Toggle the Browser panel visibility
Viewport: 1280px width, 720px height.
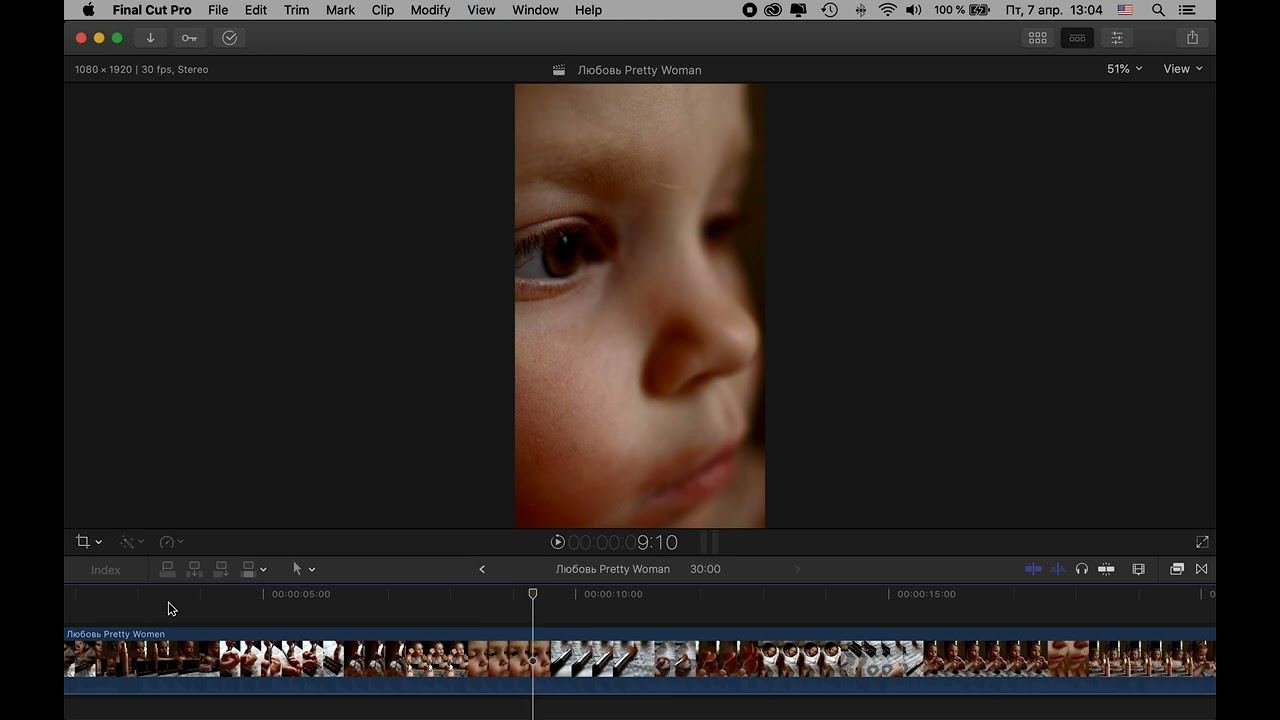pos(1038,38)
